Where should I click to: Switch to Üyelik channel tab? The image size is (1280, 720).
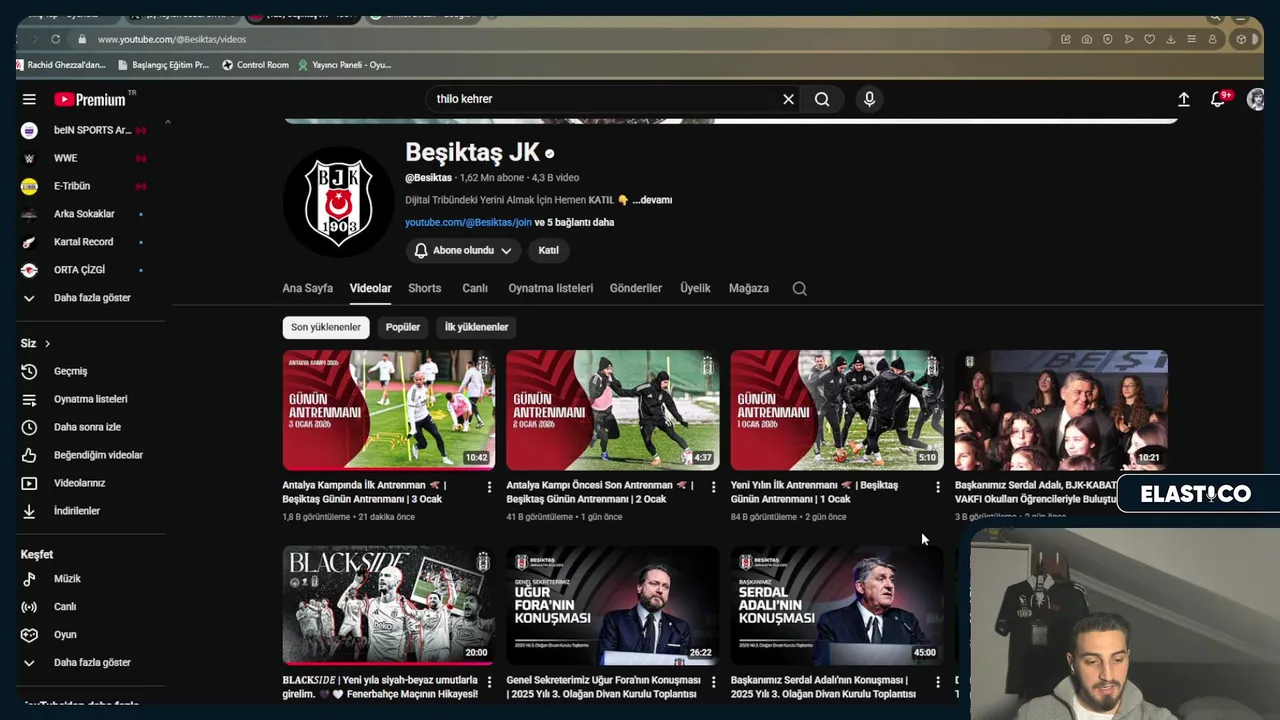tap(695, 288)
